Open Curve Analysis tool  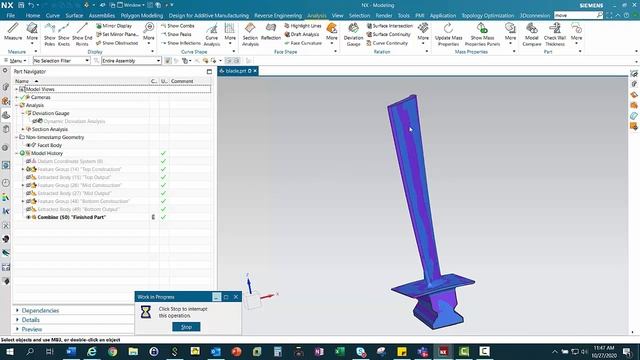(x=212, y=34)
